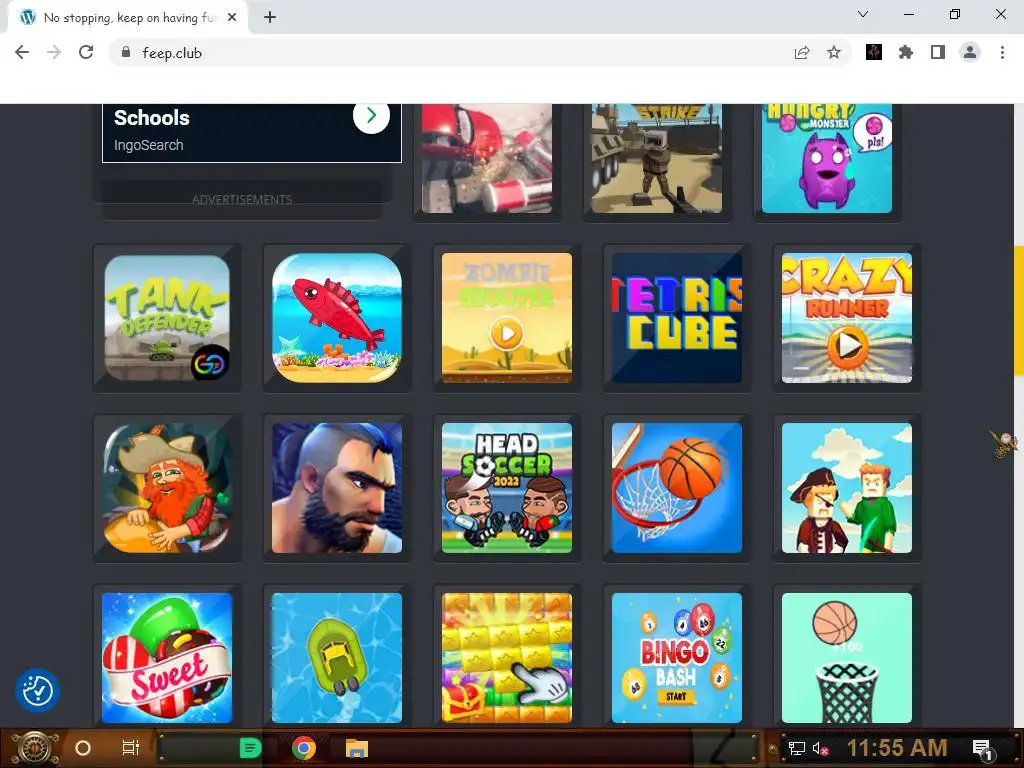Open the gold blocks puzzle game

pos(507,658)
